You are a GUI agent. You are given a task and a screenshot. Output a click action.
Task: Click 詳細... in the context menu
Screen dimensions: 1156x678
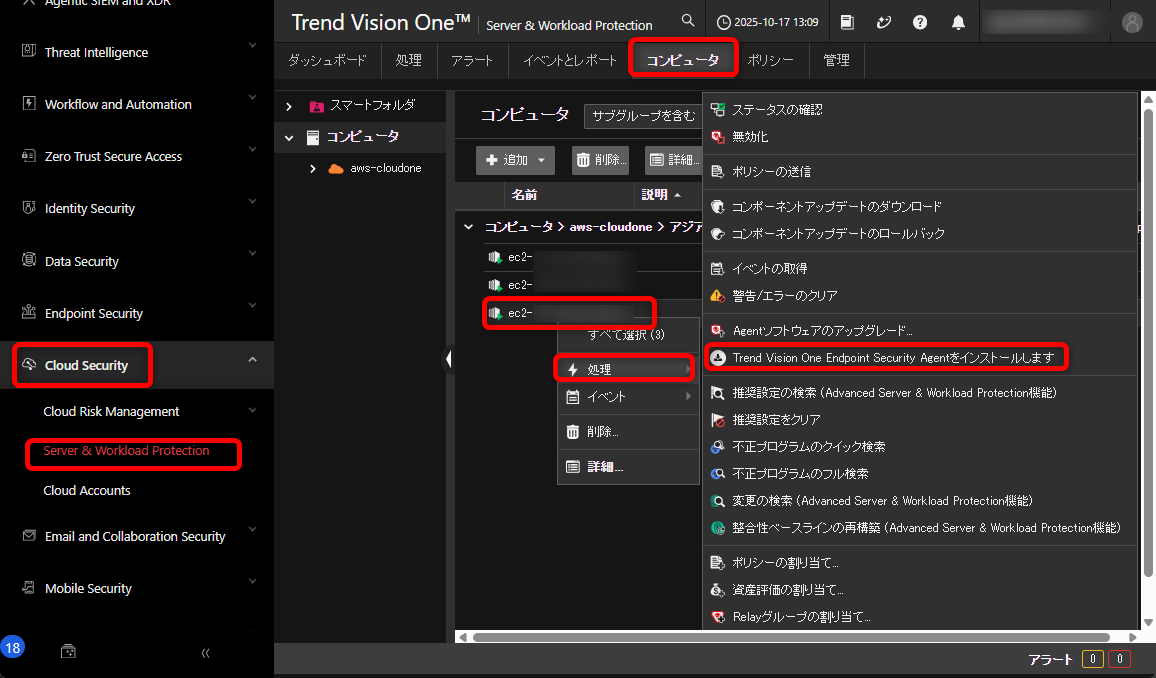(628, 466)
